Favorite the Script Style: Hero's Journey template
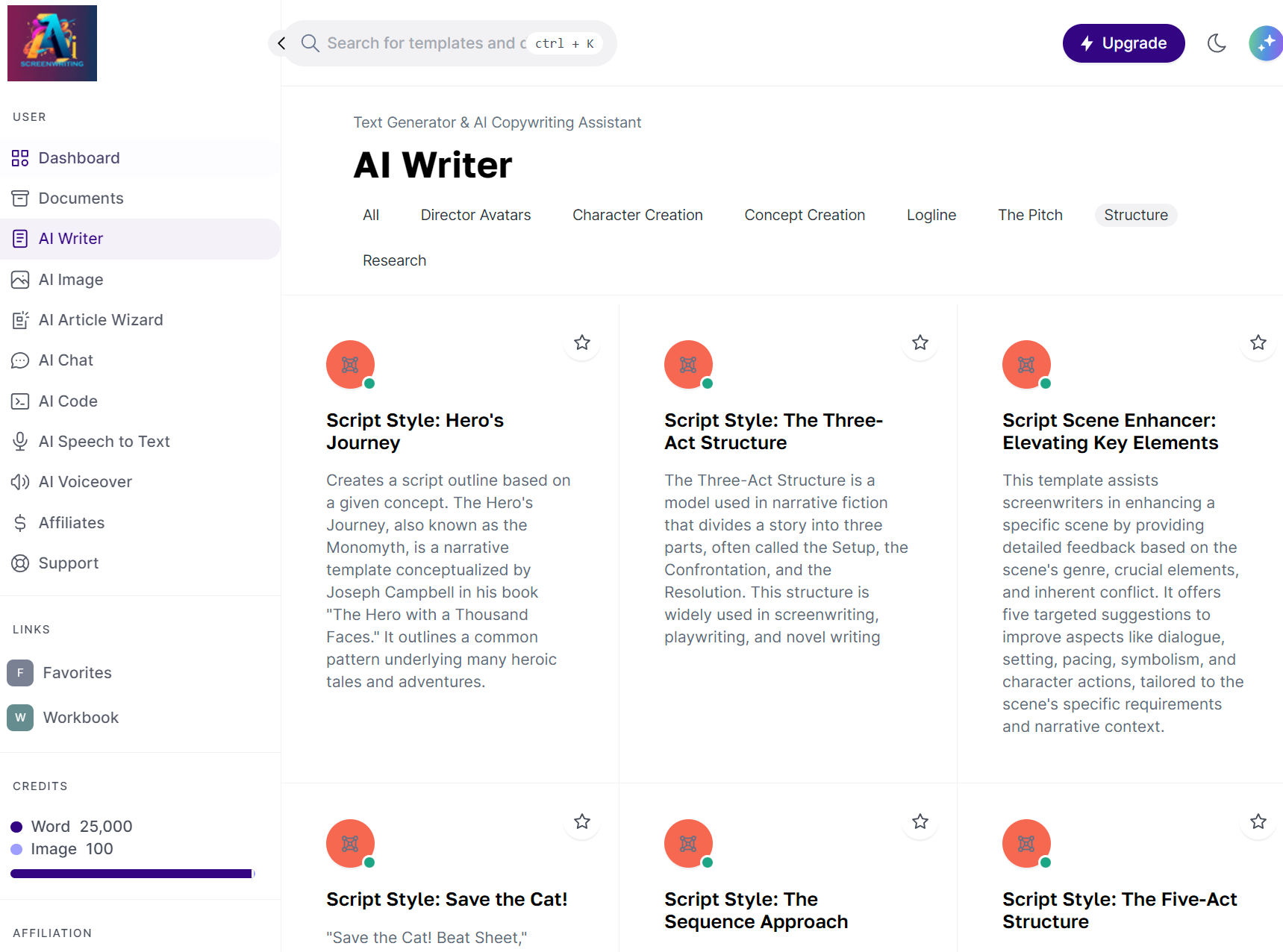The image size is (1283, 952). click(582, 343)
